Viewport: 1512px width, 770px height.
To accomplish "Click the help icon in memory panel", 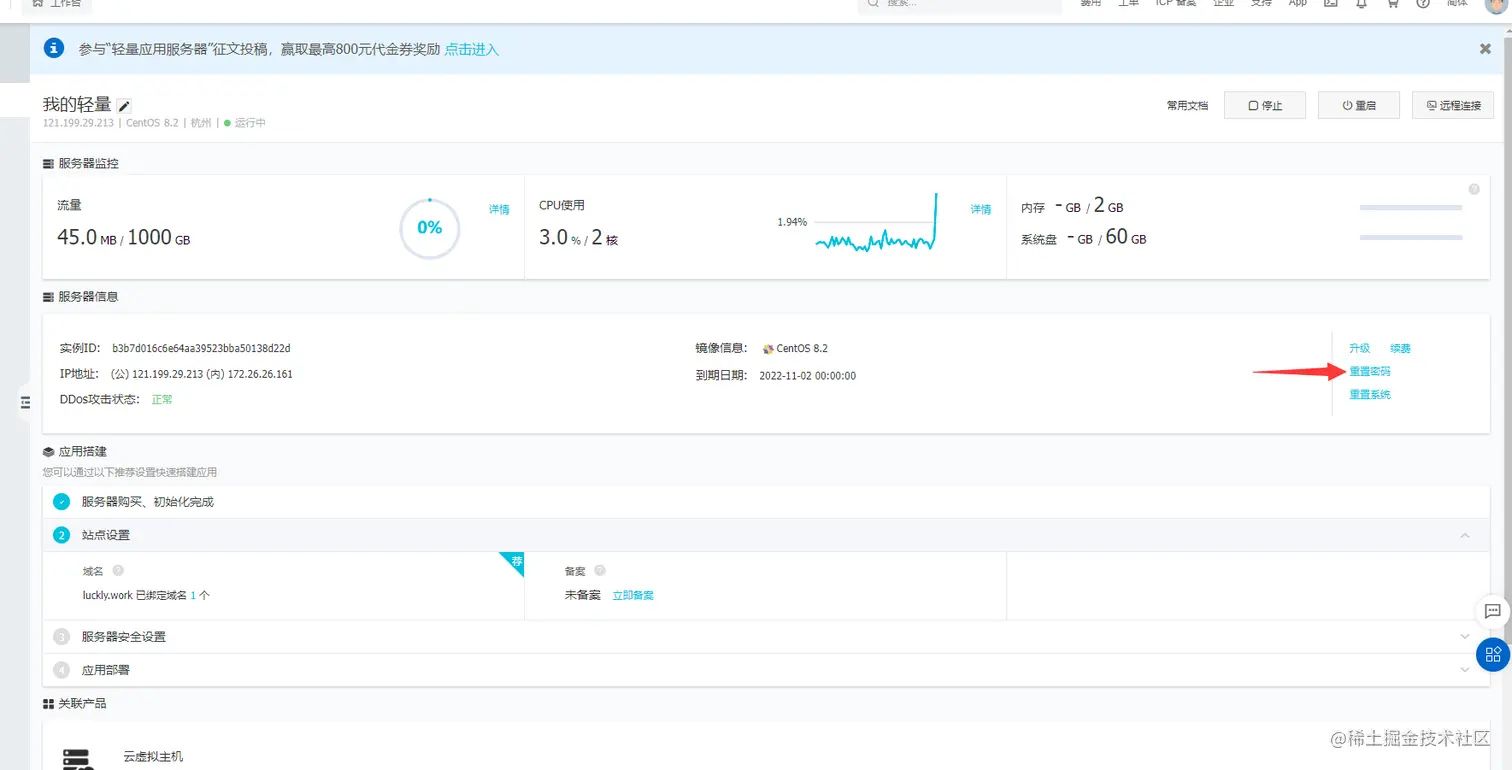I will click(x=1473, y=189).
